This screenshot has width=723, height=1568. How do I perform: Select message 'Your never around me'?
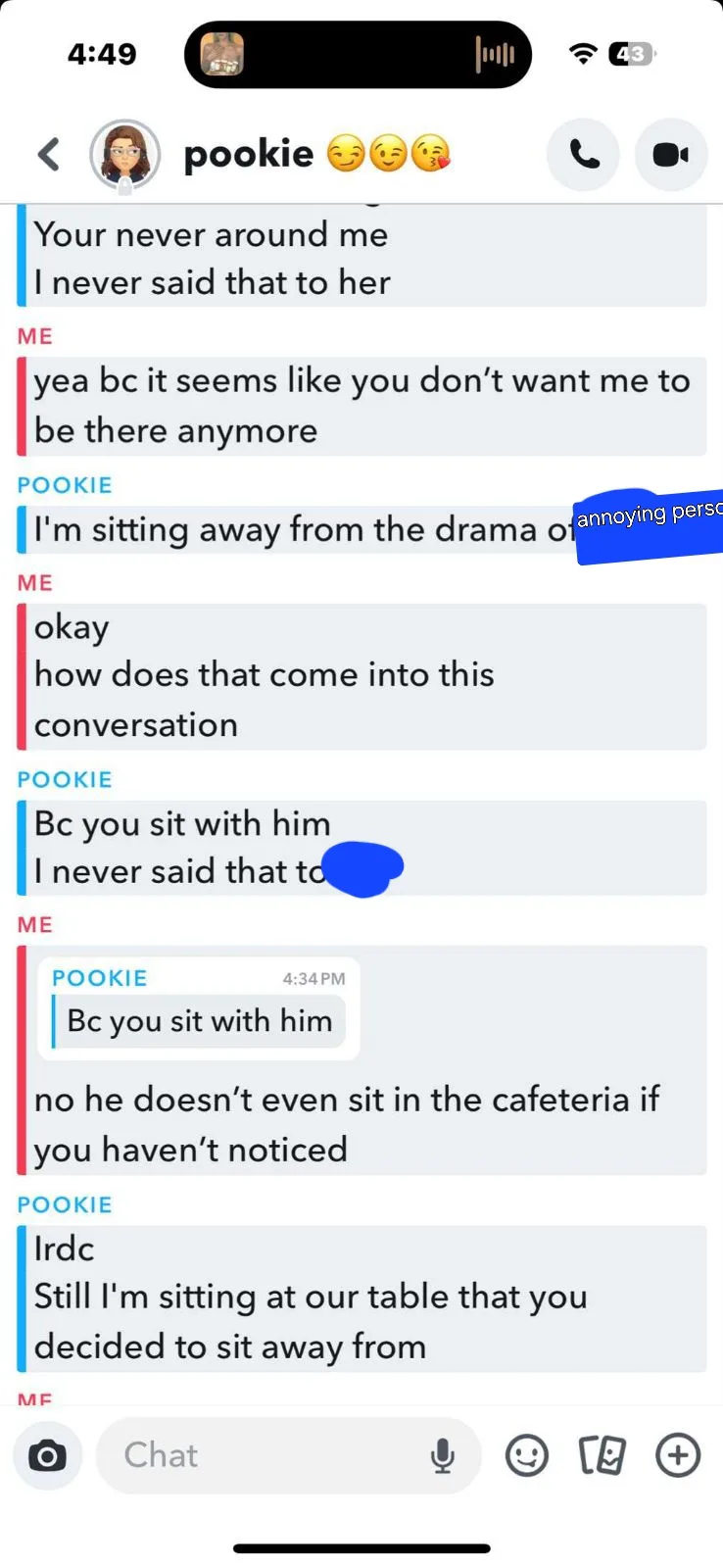[x=211, y=235]
